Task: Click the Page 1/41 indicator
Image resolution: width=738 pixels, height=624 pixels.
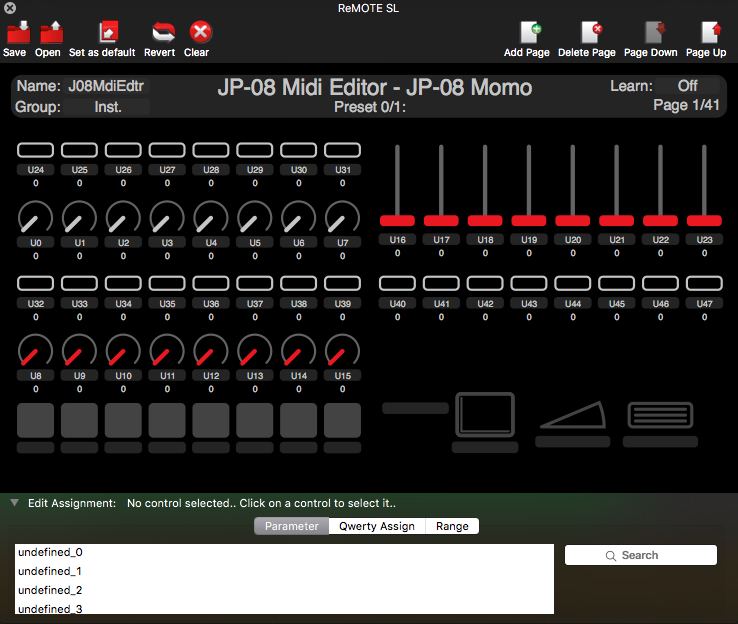Action: click(x=686, y=105)
